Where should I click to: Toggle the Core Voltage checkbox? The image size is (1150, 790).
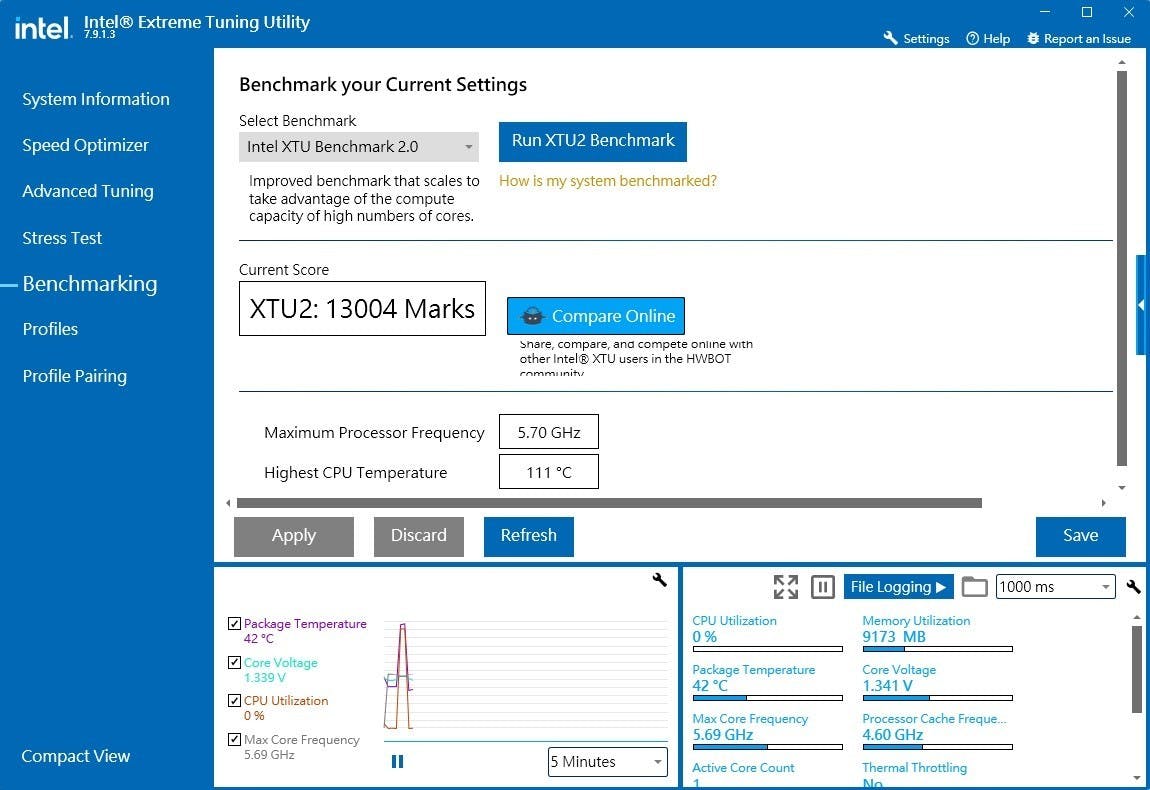click(x=235, y=663)
